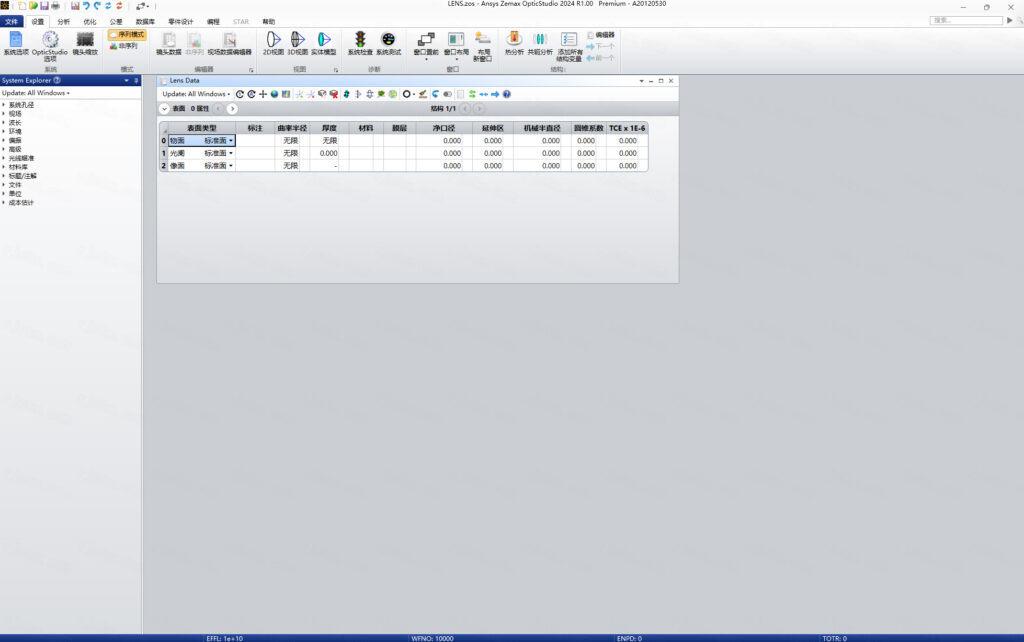Open Update: All Windows dropdown in Lens Data
The width and height of the screenshot is (1024, 642).
click(x=197, y=94)
